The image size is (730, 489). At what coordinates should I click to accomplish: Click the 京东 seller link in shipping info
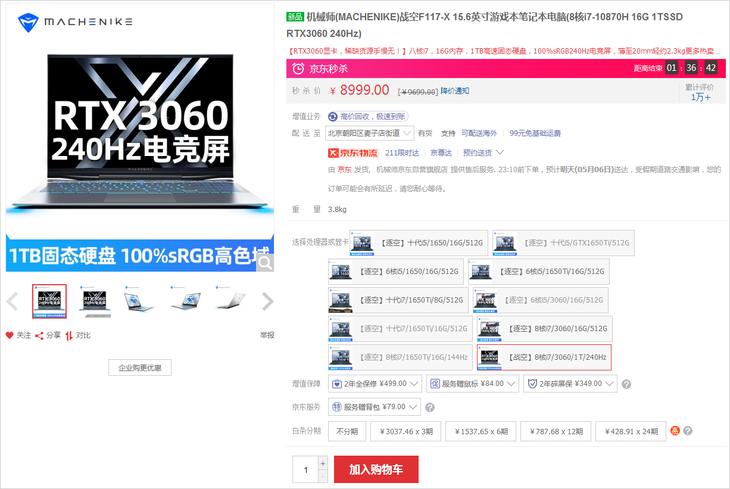coord(345,170)
